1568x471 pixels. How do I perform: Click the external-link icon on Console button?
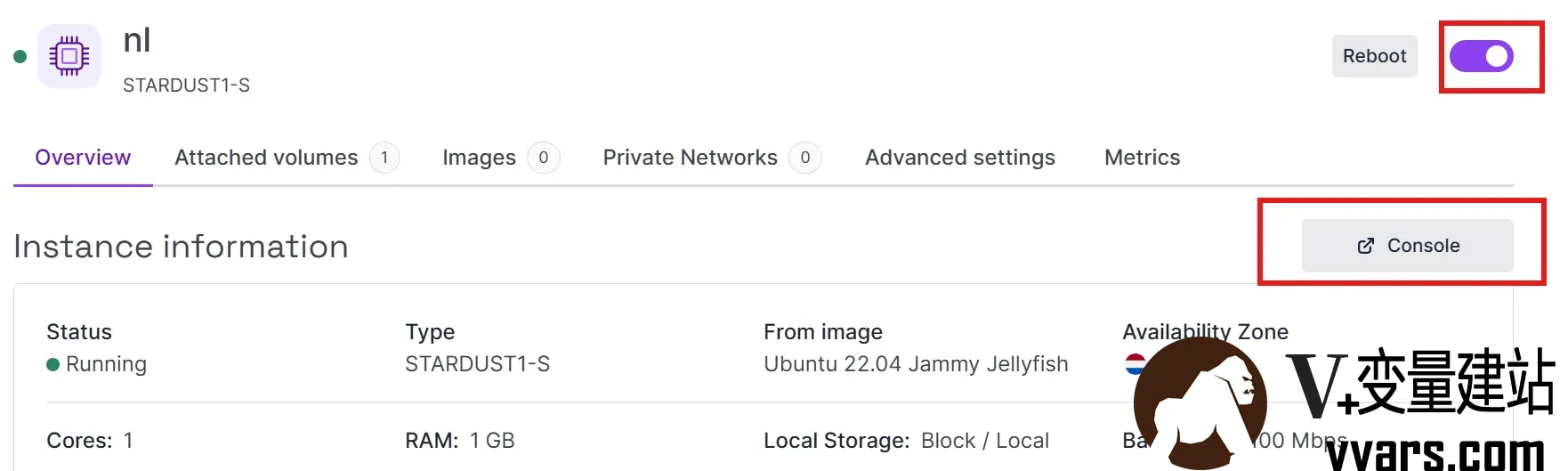pos(1366,246)
